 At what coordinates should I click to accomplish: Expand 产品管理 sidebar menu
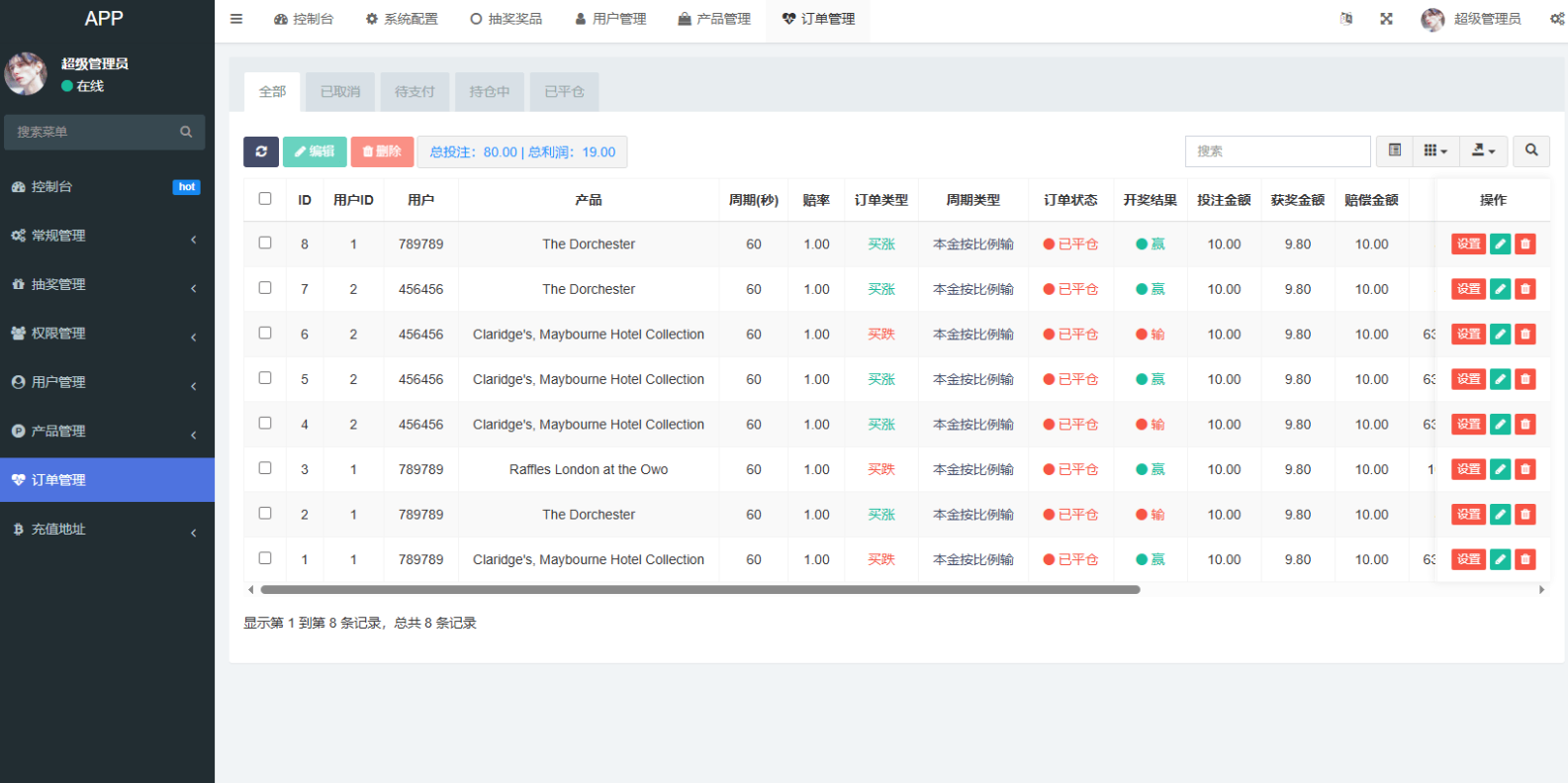pos(107,432)
